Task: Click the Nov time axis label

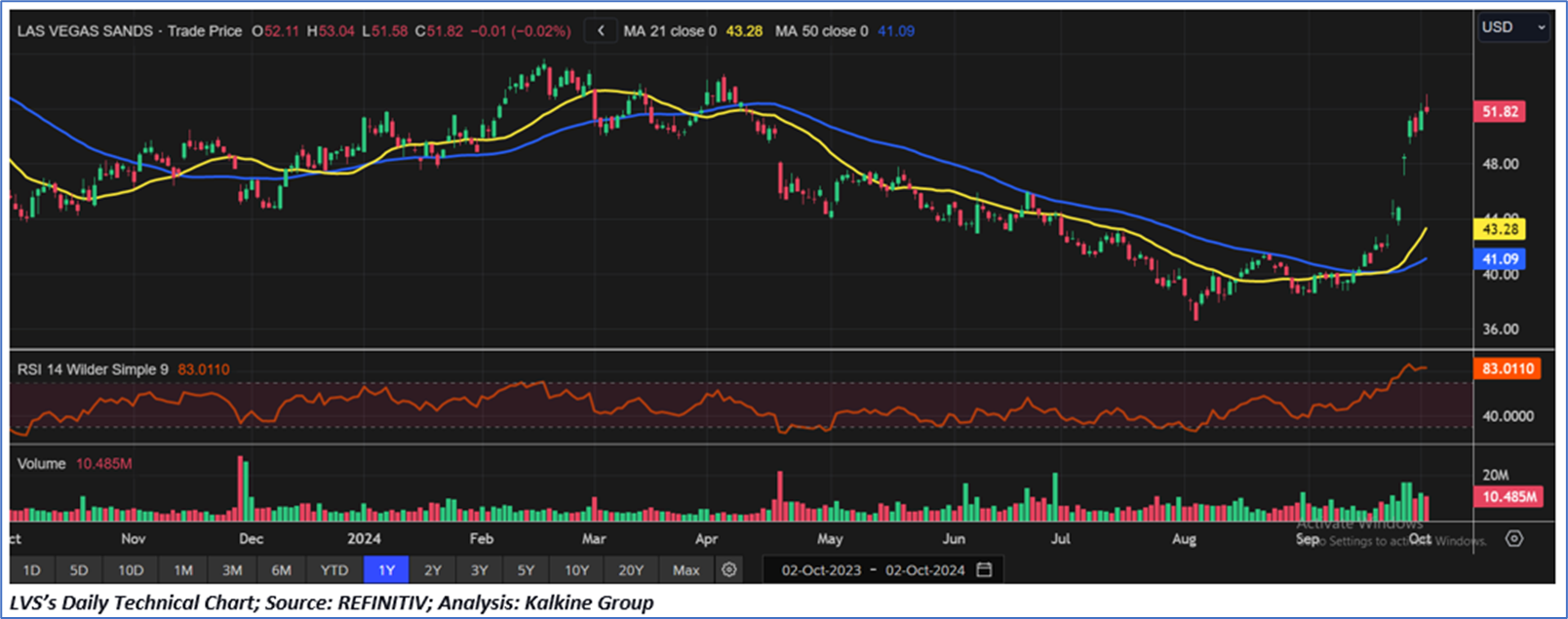Action: (x=134, y=539)
